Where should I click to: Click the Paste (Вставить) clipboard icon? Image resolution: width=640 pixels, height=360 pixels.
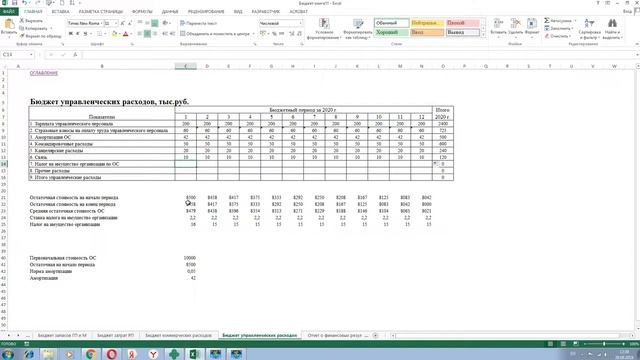(9, 24)
